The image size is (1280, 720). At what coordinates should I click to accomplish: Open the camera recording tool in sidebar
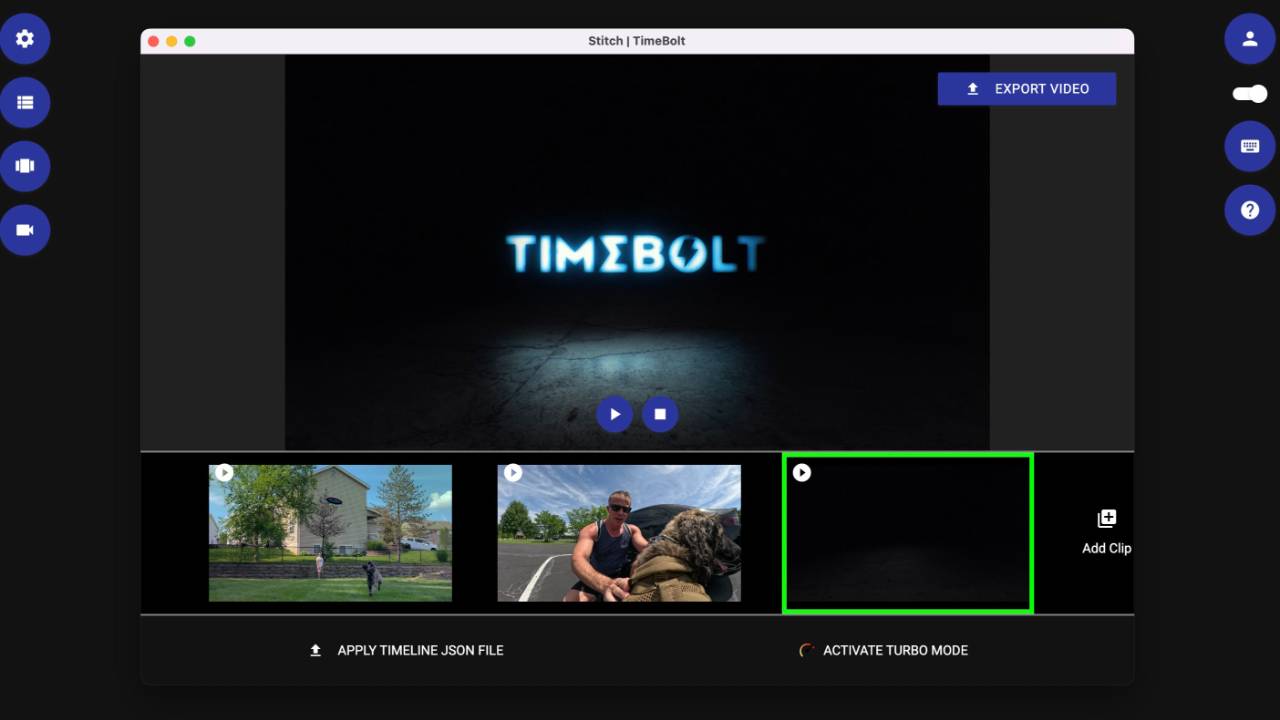(x=25, y=230)
